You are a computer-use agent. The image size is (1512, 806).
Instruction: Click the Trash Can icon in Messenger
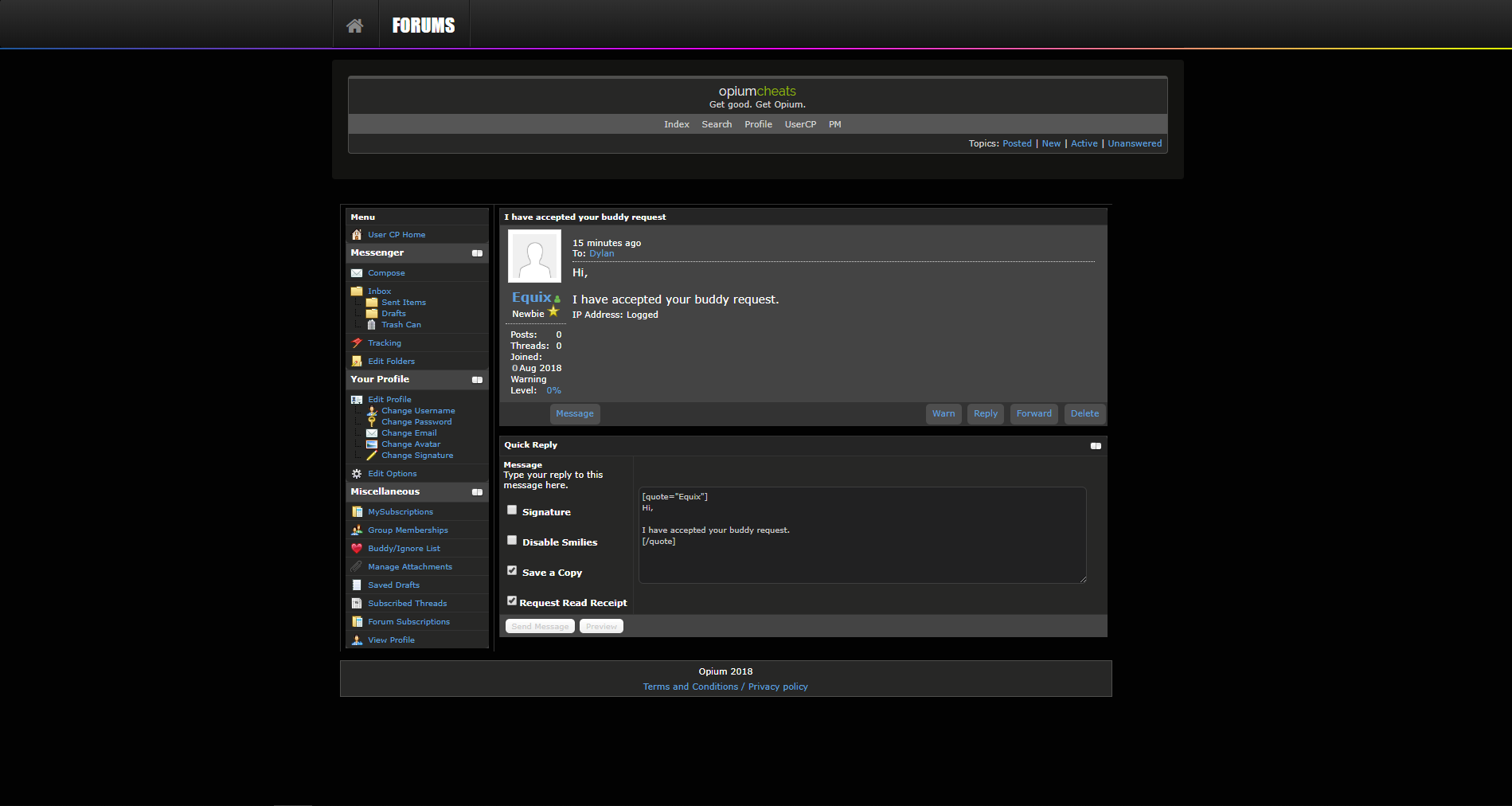pyautogui.click(x=371, y=325)
